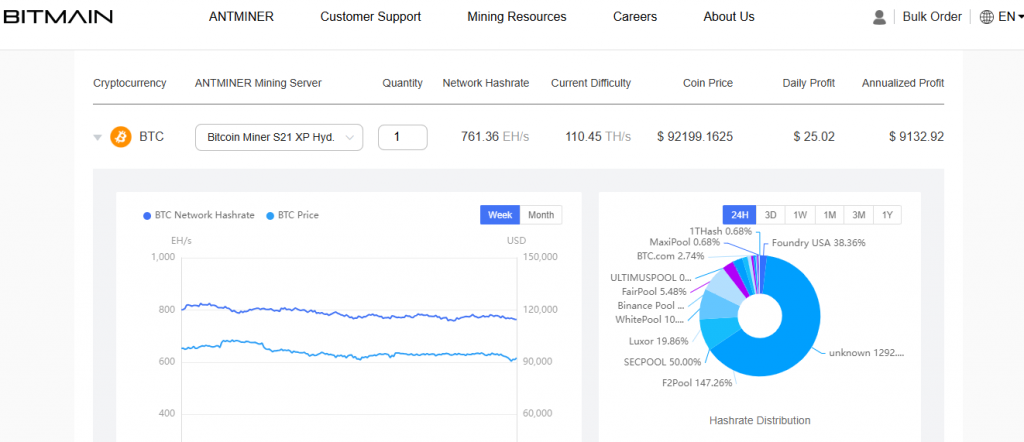Select 24H hashrate distribution period

click(x=740, y=215)
